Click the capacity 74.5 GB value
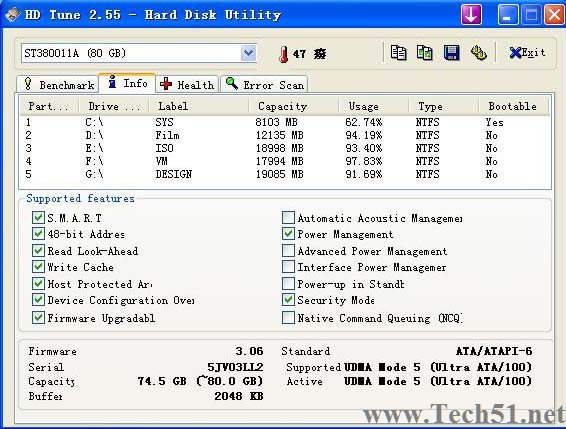The image size is (566, 429). click(x=200, y=381)
